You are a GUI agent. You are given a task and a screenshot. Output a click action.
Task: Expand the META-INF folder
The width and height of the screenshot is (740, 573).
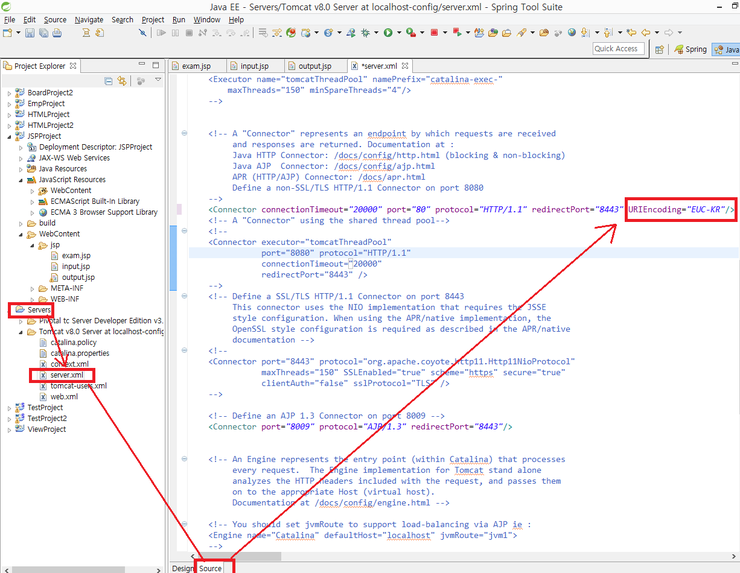(30, 288)
